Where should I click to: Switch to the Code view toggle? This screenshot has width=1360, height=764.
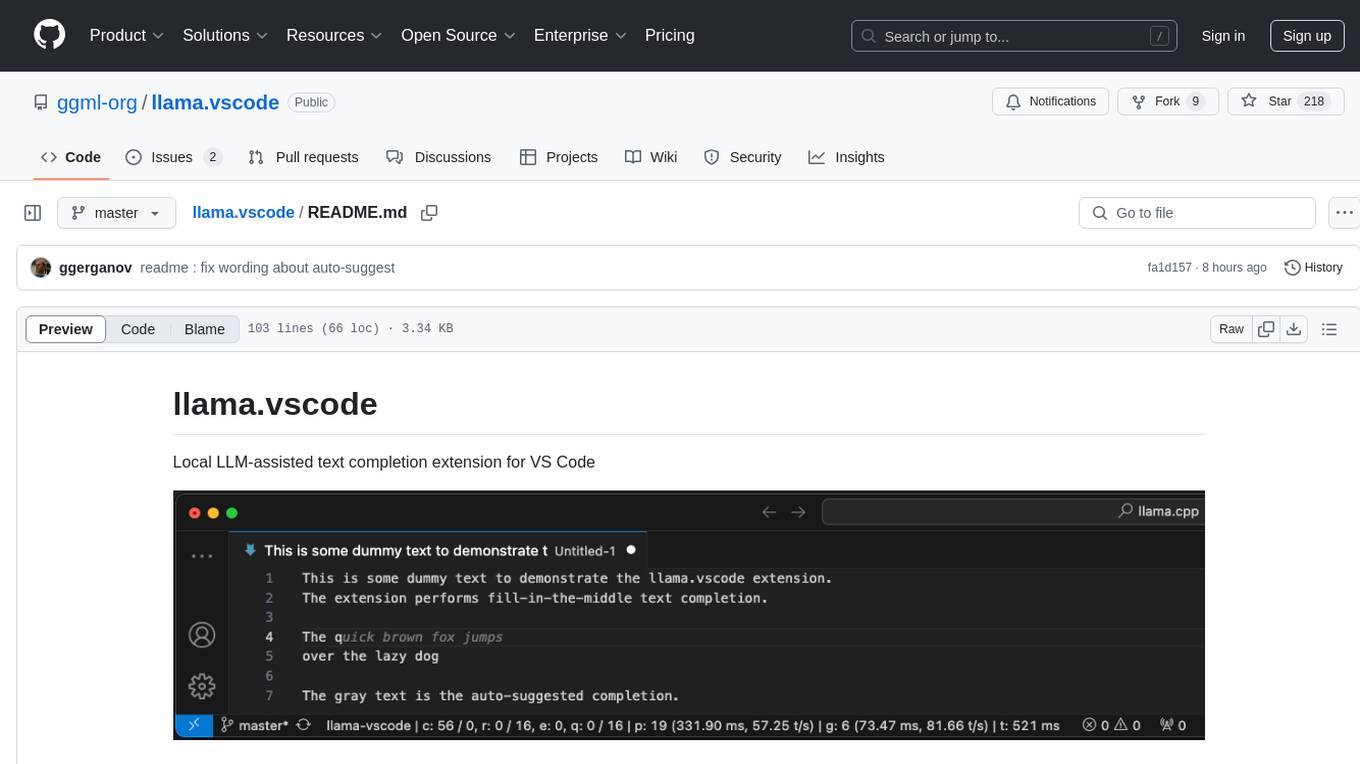point(138,329)
